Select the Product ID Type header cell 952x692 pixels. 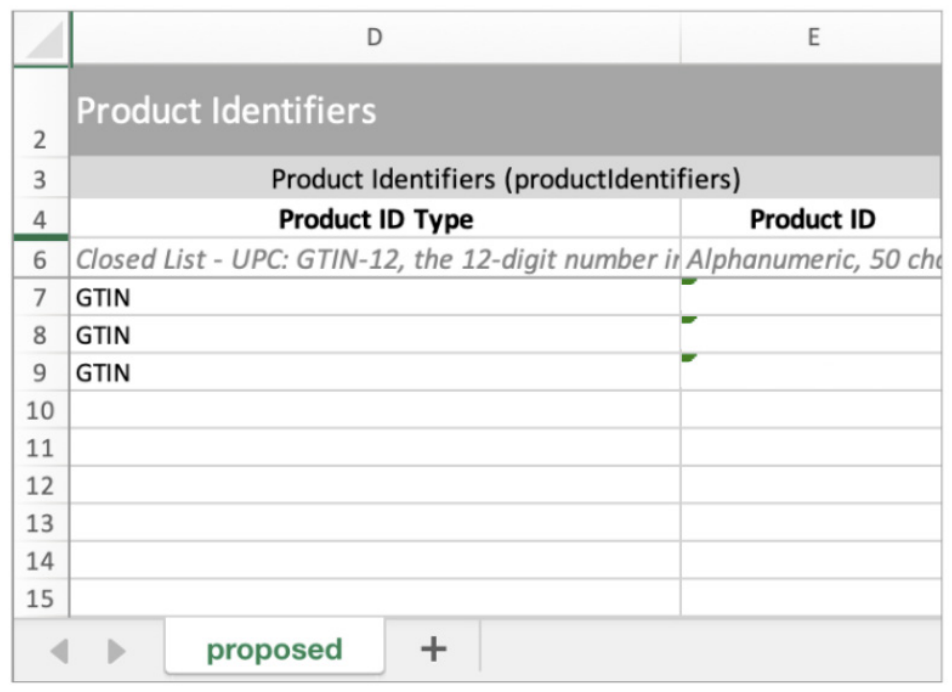point(375,219)
